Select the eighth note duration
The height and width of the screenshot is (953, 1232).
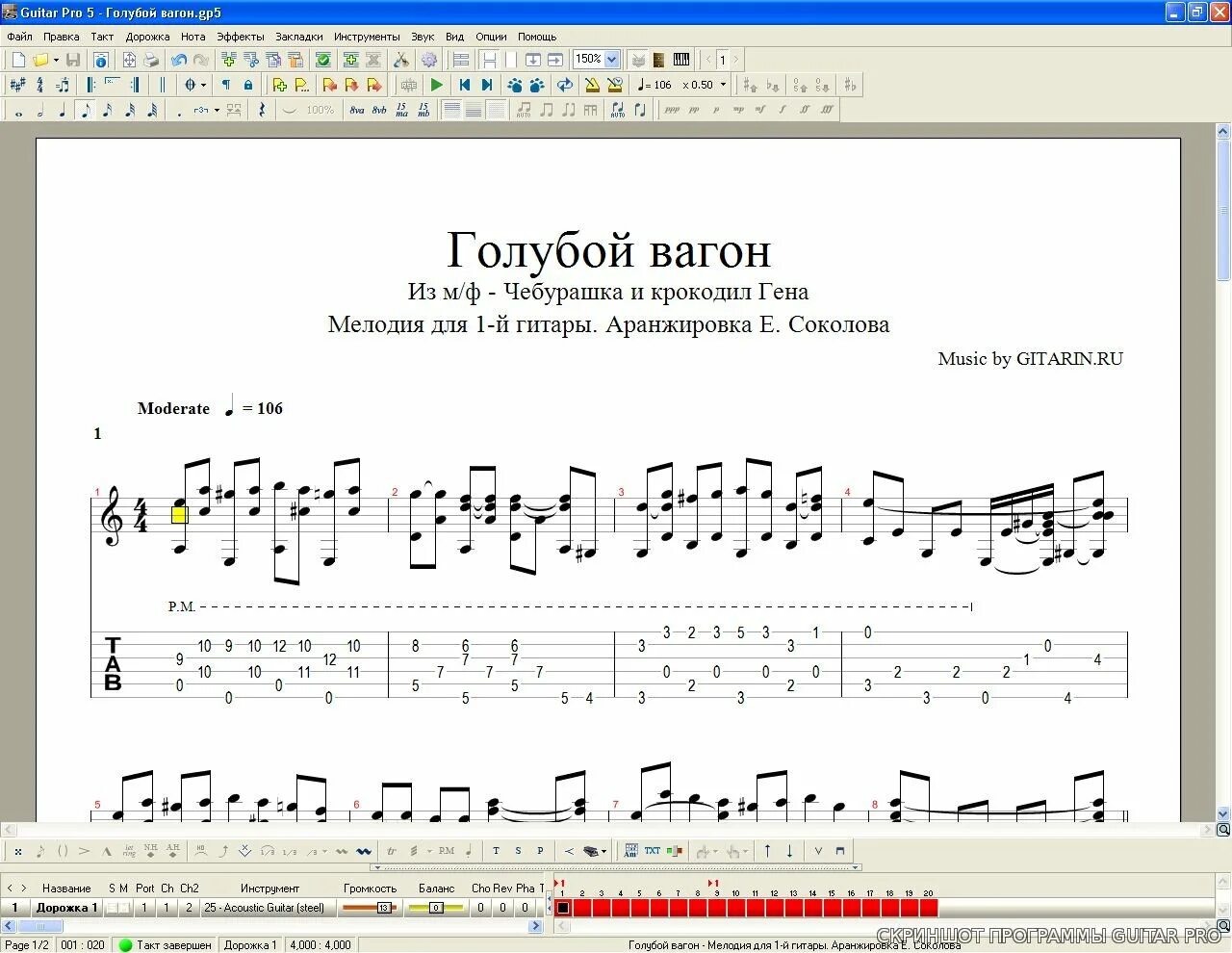click(85, 110)
